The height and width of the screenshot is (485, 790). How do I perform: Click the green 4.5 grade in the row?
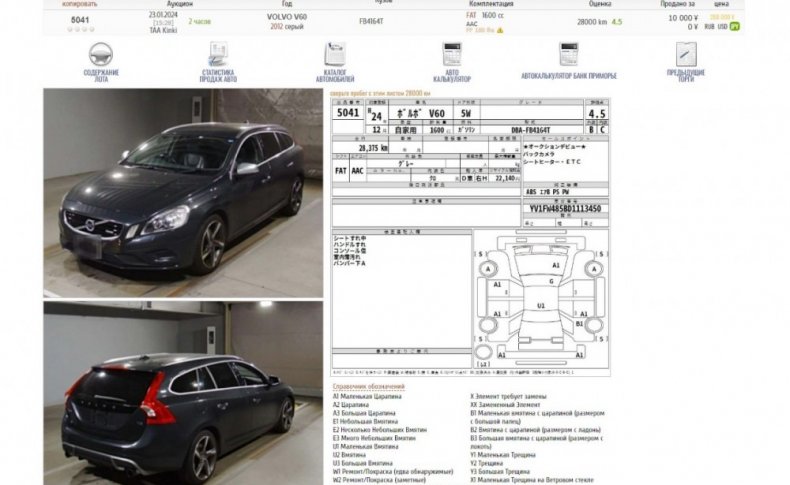point(617,22)
